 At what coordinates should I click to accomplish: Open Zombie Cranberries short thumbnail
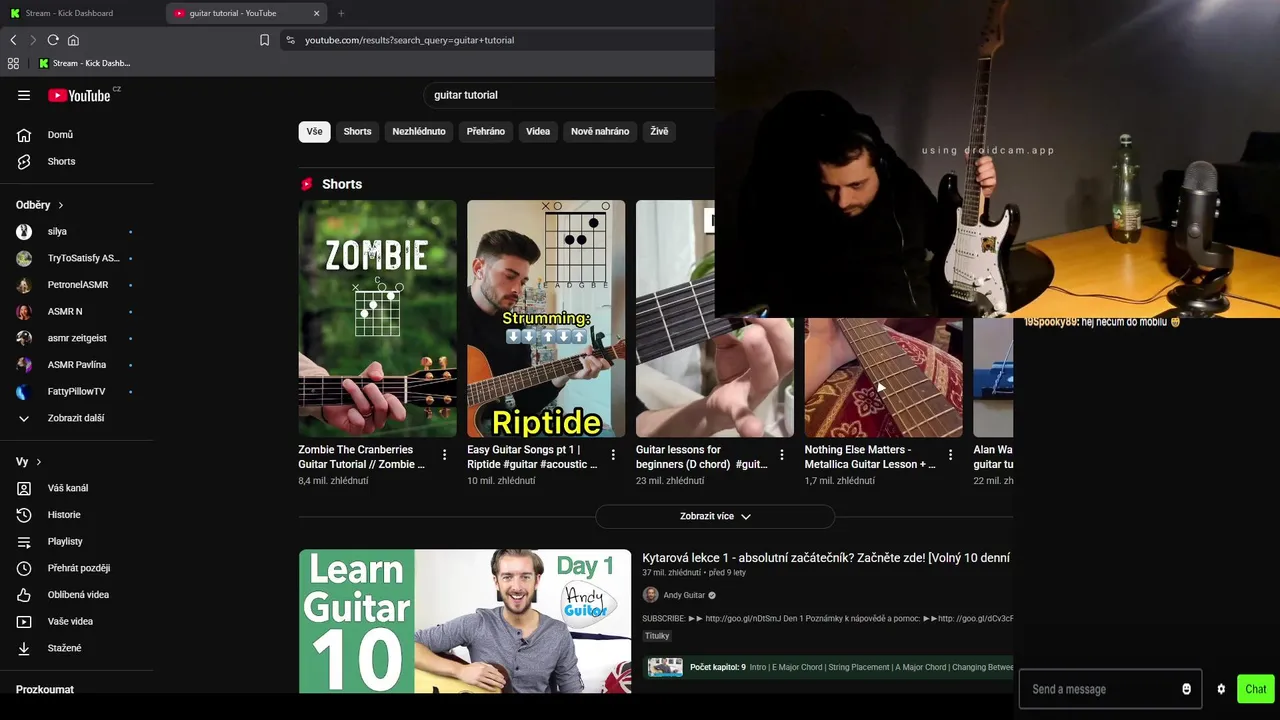(377, 318)
